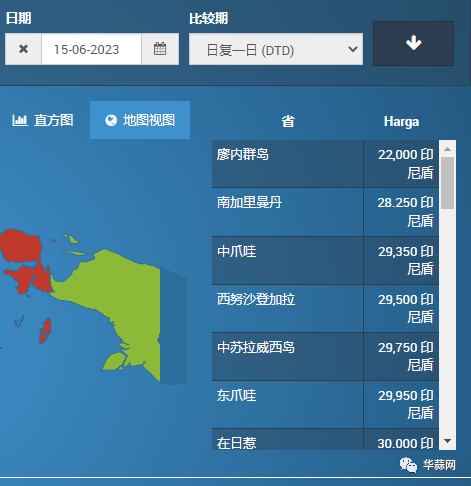Click the scrollbar down arrow

(447, 441)
